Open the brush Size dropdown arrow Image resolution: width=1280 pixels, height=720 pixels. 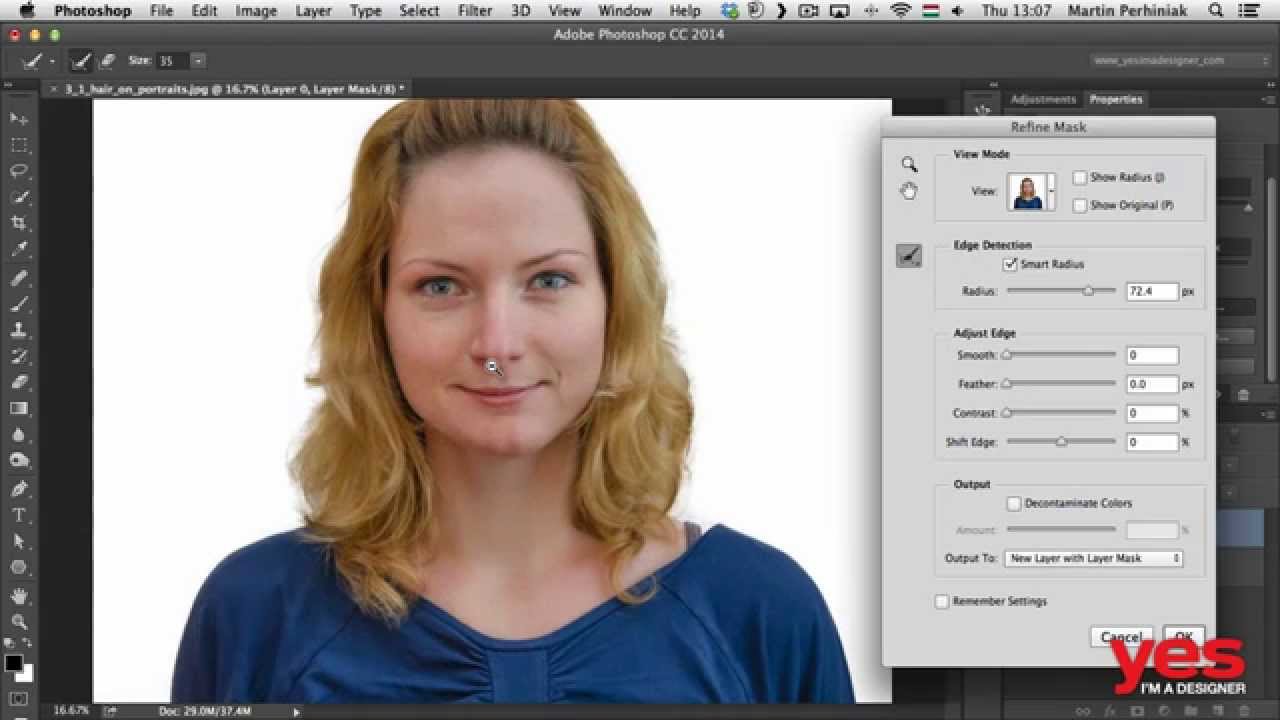(x=198, y=61)
